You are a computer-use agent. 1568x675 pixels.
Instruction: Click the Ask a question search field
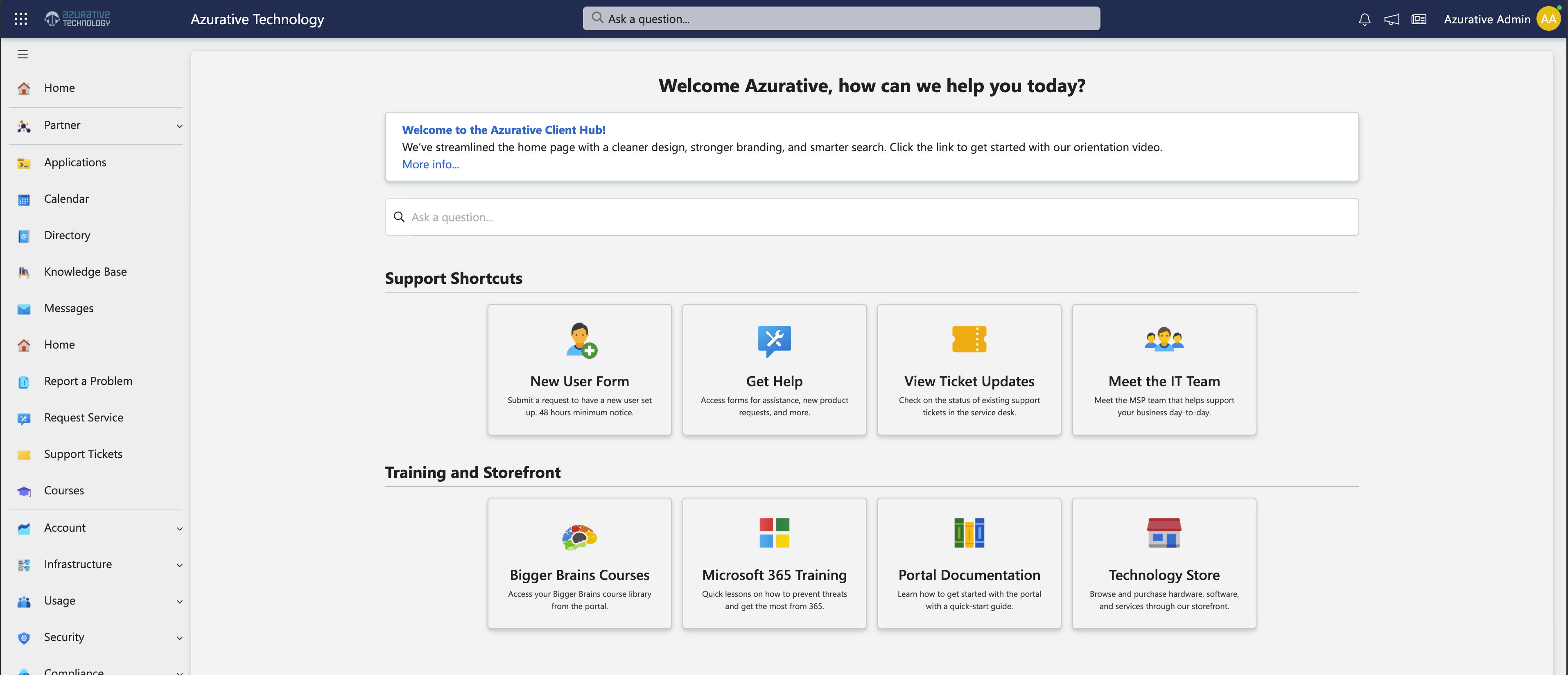(842, 18)
